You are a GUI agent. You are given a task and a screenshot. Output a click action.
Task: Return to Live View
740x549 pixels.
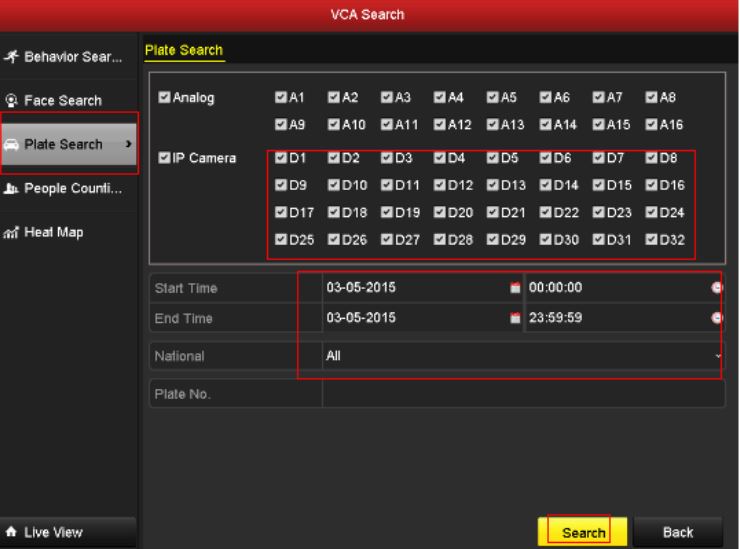point(68,532)
